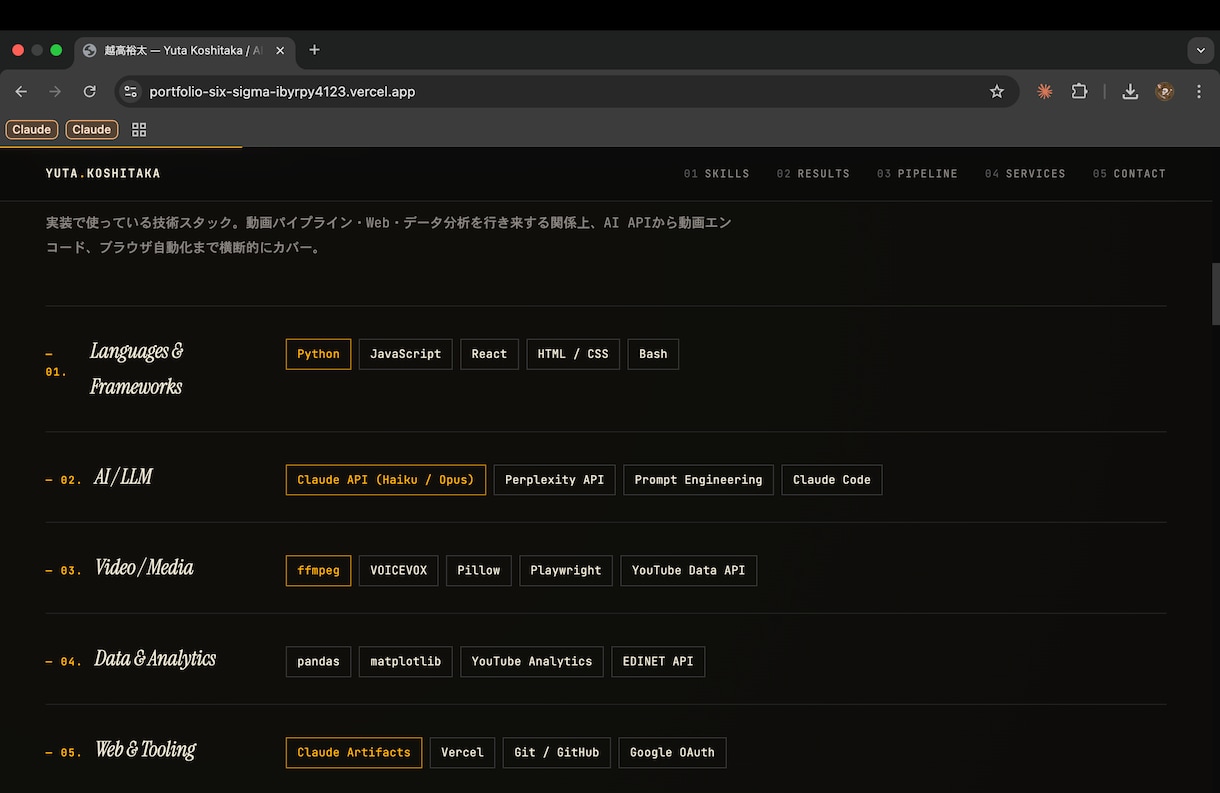Click the Claude API (Haiku / Opus) tag
Image resolution: width=1220 pixels, height=793 pixels.
point(386,480)
